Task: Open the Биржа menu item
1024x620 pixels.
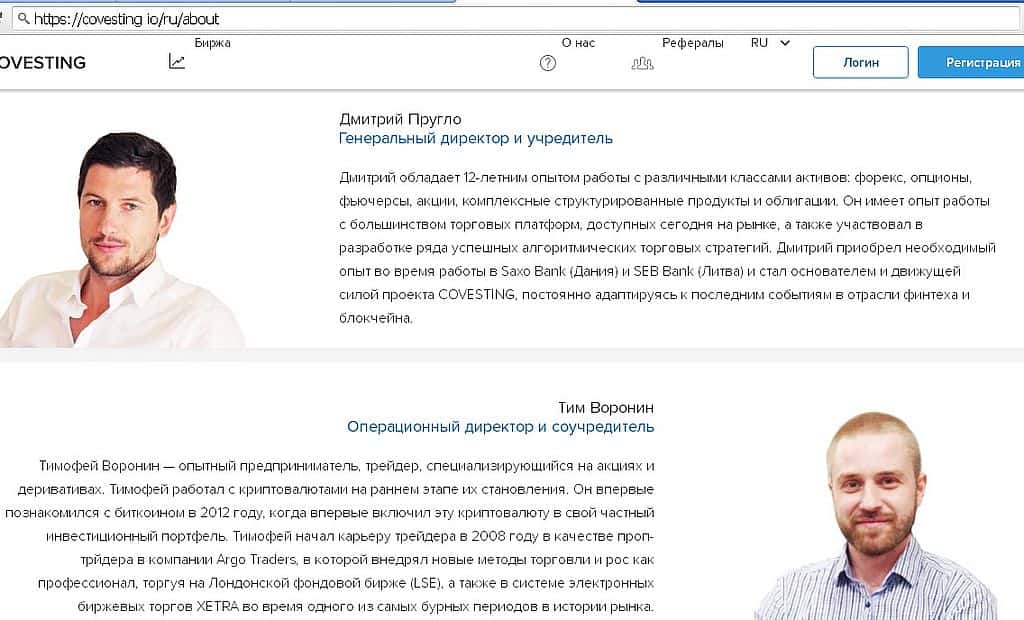Action: tap(212, 43)
